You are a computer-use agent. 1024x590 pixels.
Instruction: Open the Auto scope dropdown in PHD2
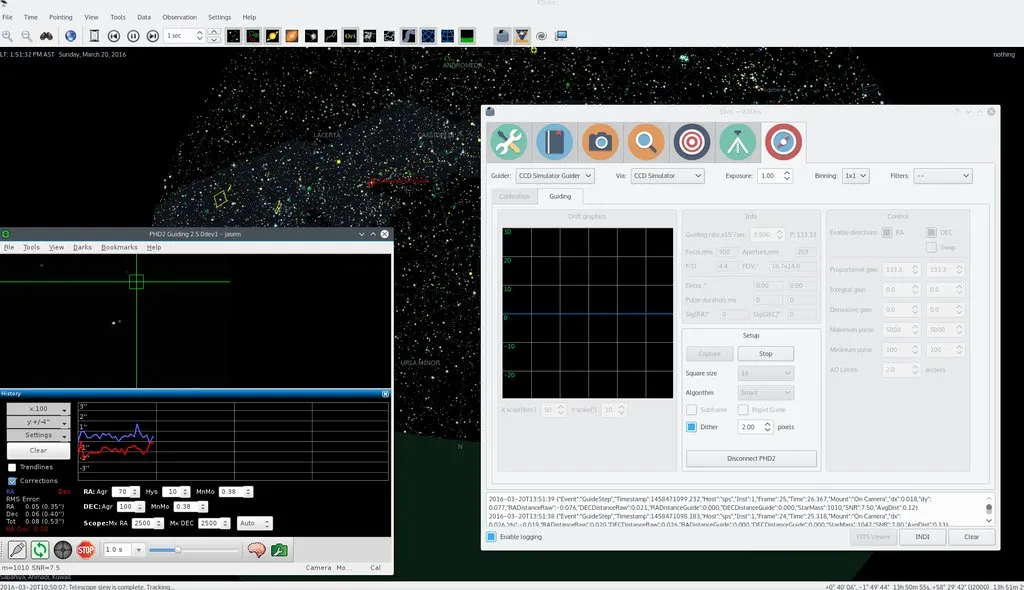(254, 523)
